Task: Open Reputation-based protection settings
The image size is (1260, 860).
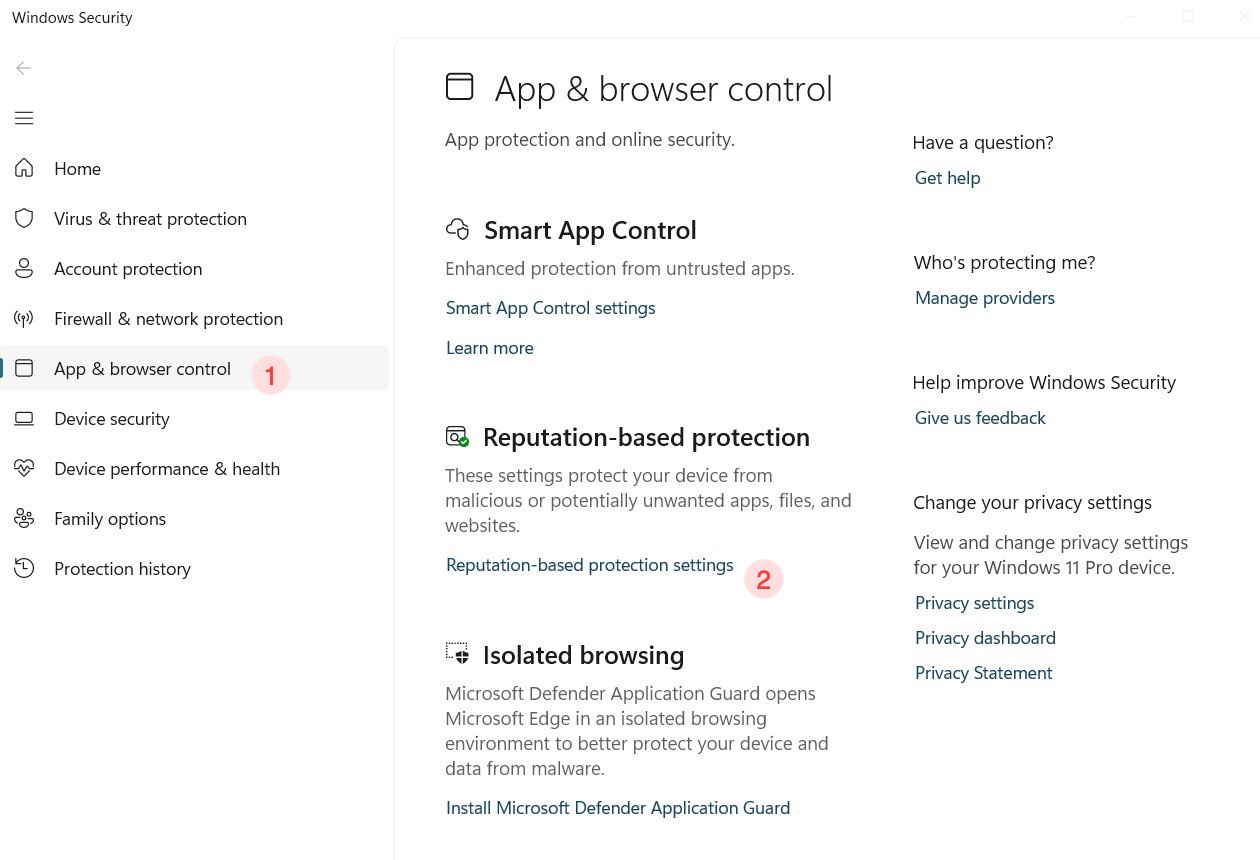Action: click(x=589, y=565)
